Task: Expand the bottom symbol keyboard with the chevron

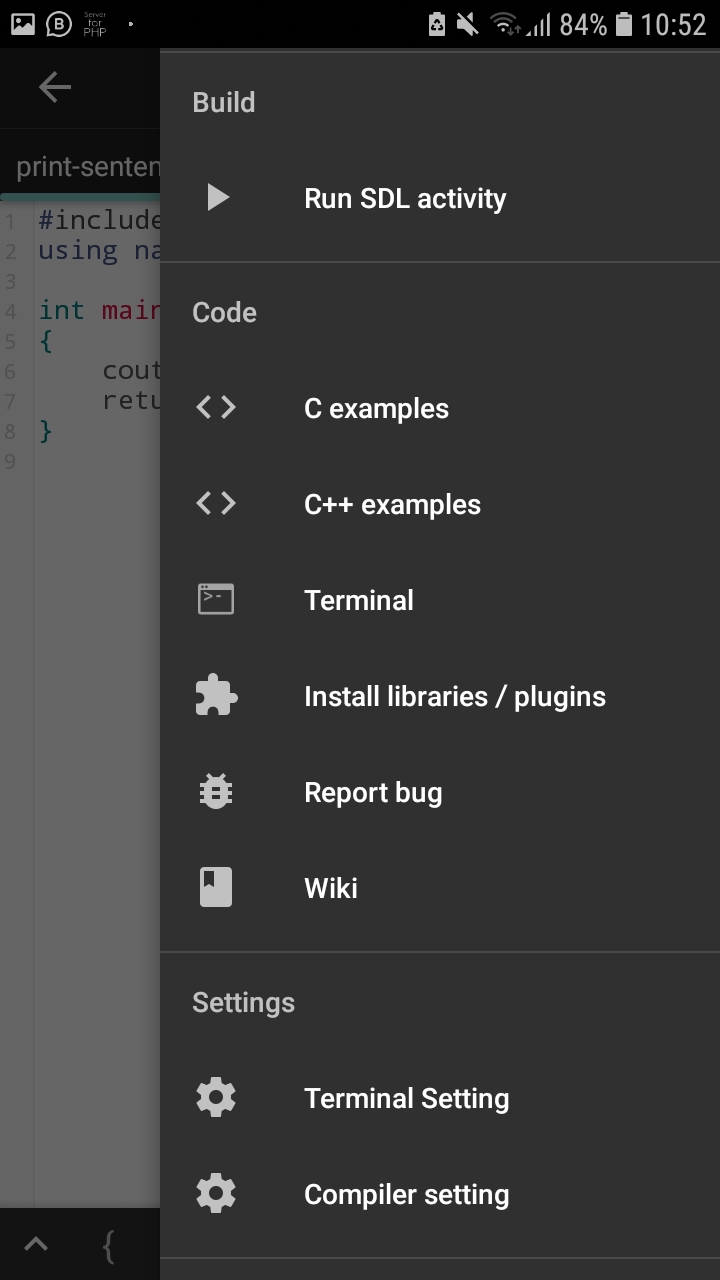Action: (36, 1243)
